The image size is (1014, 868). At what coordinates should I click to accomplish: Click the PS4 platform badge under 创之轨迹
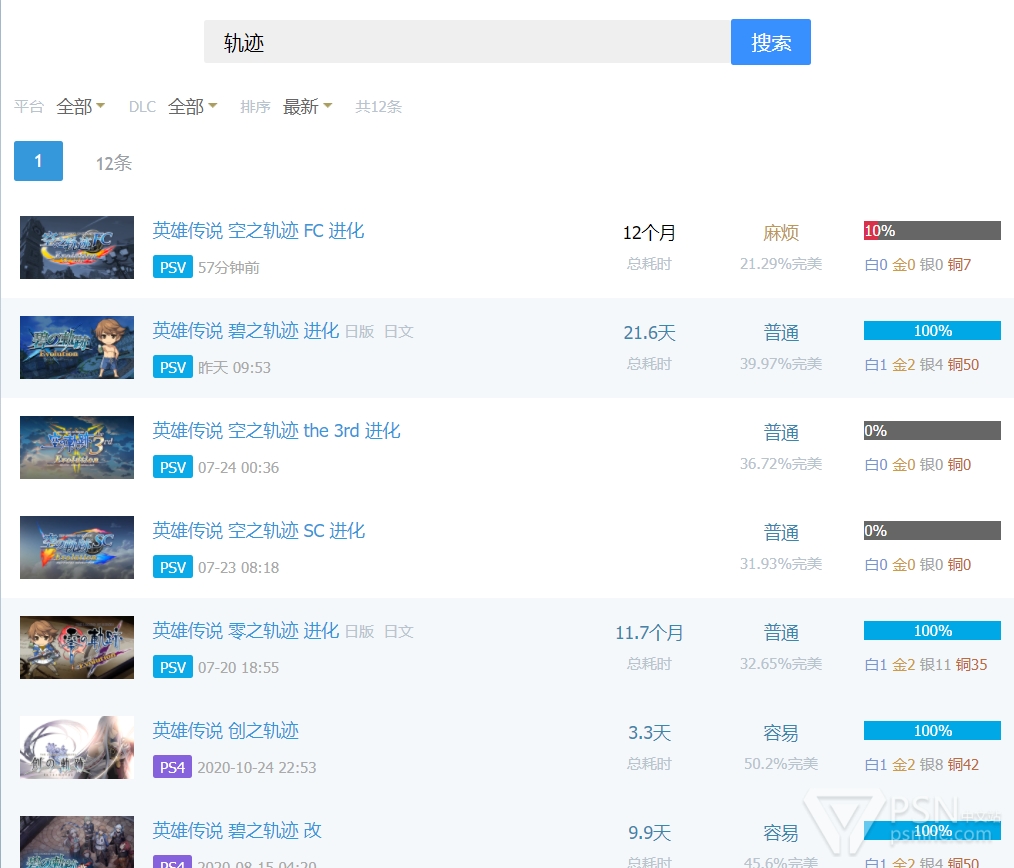tap(172, 767)
